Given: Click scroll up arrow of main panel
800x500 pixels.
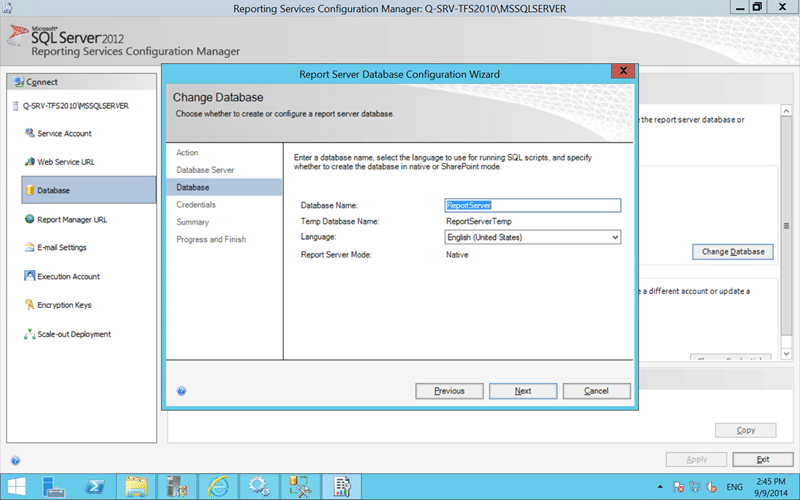Looking at the screenshot, I should (786, 111).
